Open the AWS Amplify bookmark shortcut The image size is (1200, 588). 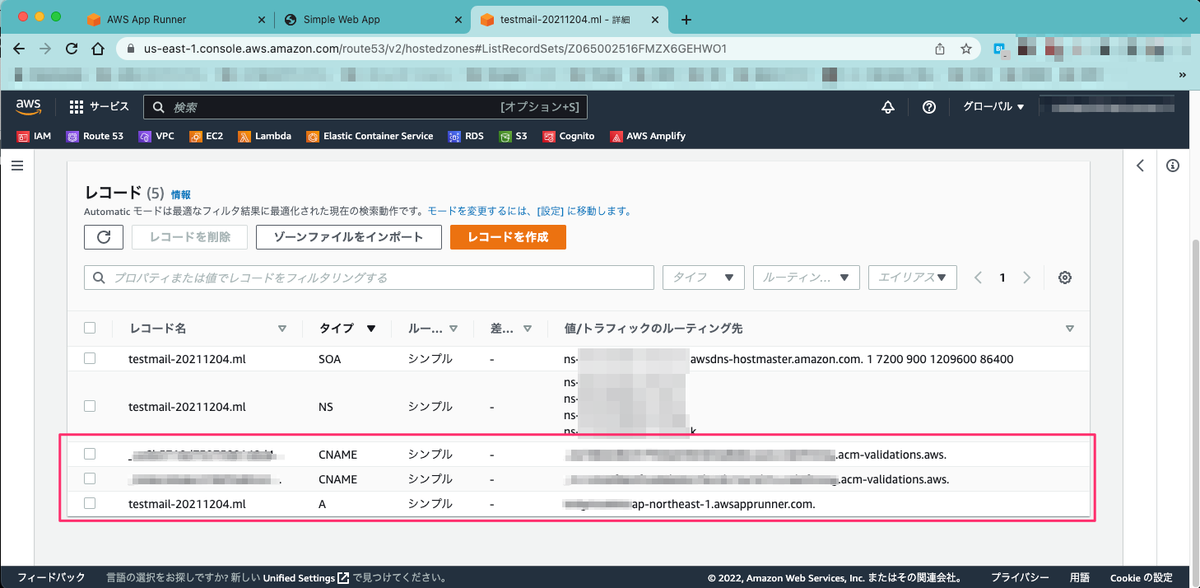tap(648, 136)
